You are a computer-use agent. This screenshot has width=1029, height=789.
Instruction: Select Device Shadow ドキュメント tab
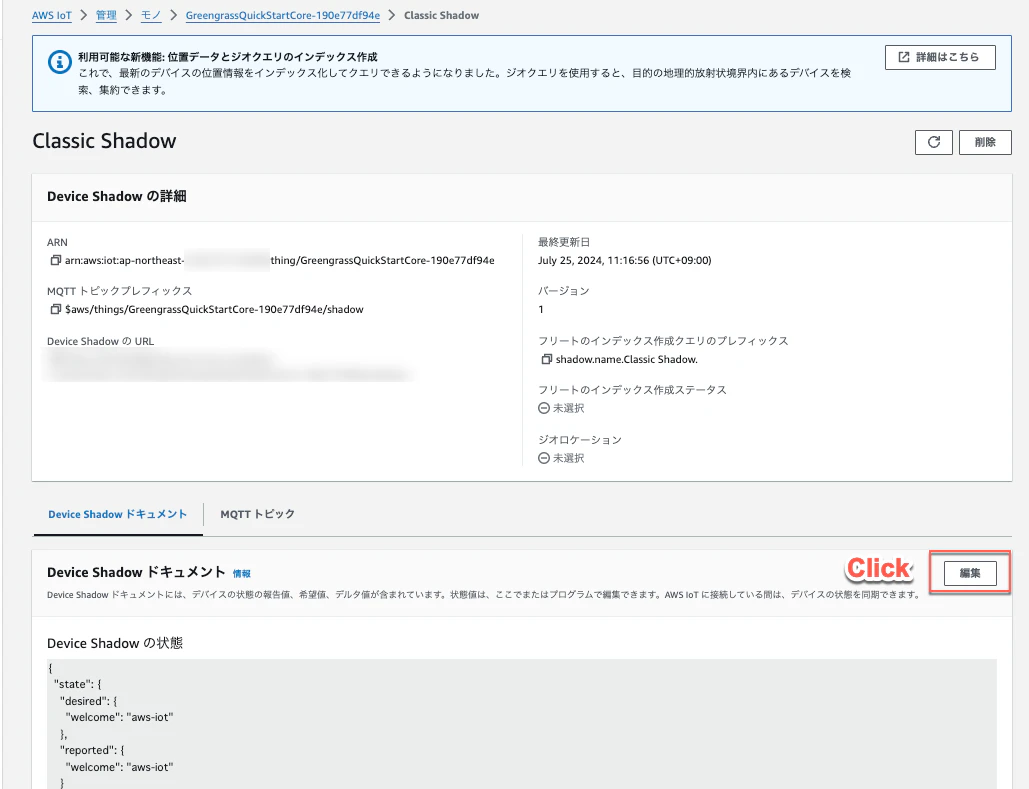click(x=117, y=514)
